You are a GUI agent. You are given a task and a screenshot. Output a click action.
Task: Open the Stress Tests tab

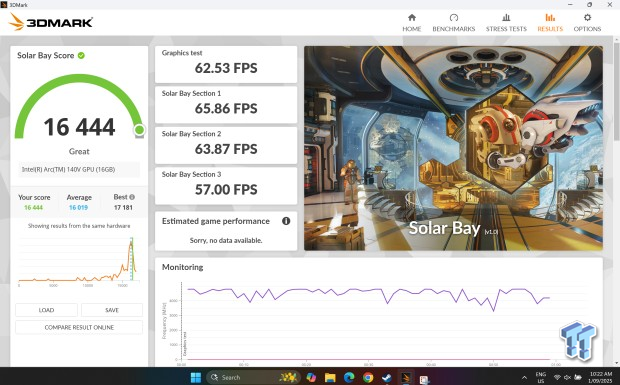pos(506,23)
